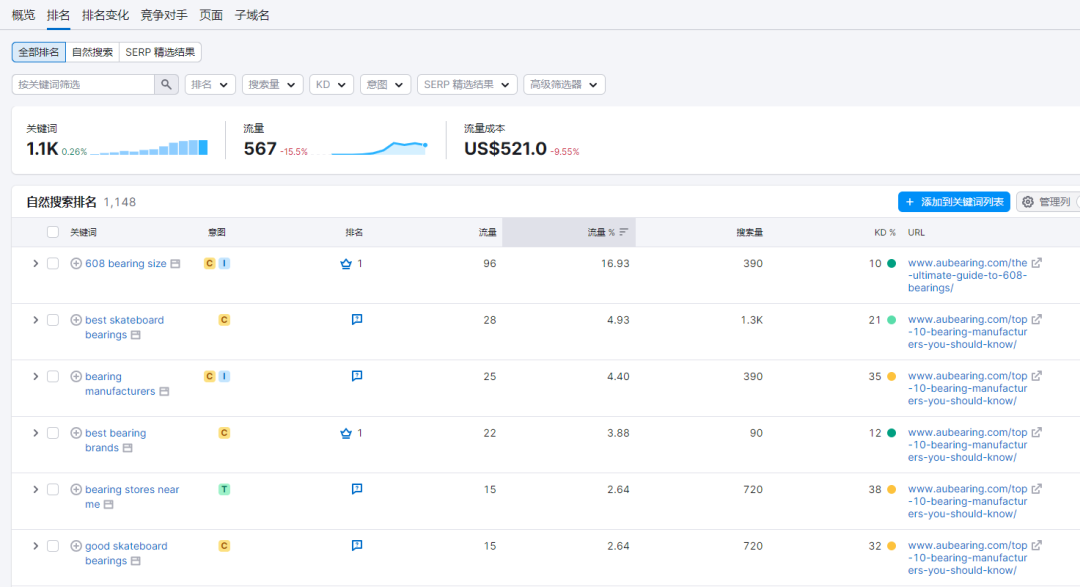Expand the "best bearing brands" row
Screen dimensions: 1080x587
coord(38,433)
